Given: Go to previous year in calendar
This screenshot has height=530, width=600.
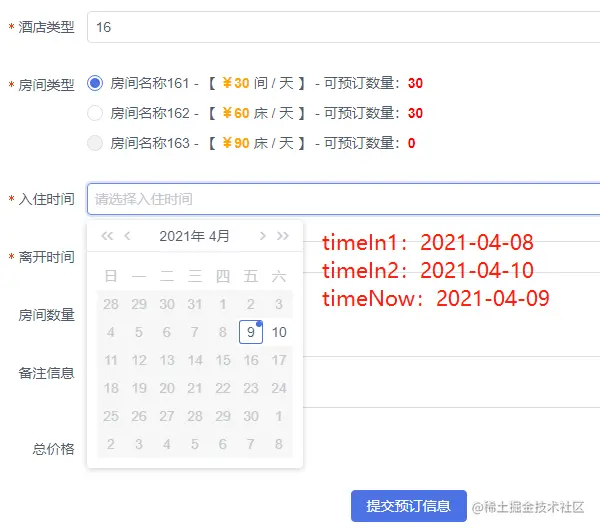Looking at the screenshot, I should pyautogui.click(x=107, y=236).
